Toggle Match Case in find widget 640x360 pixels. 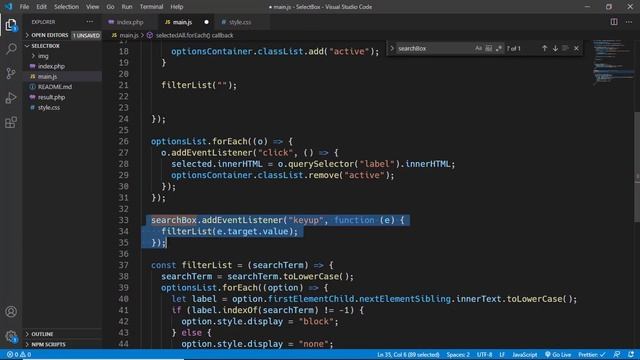click(x=478, y=48)
